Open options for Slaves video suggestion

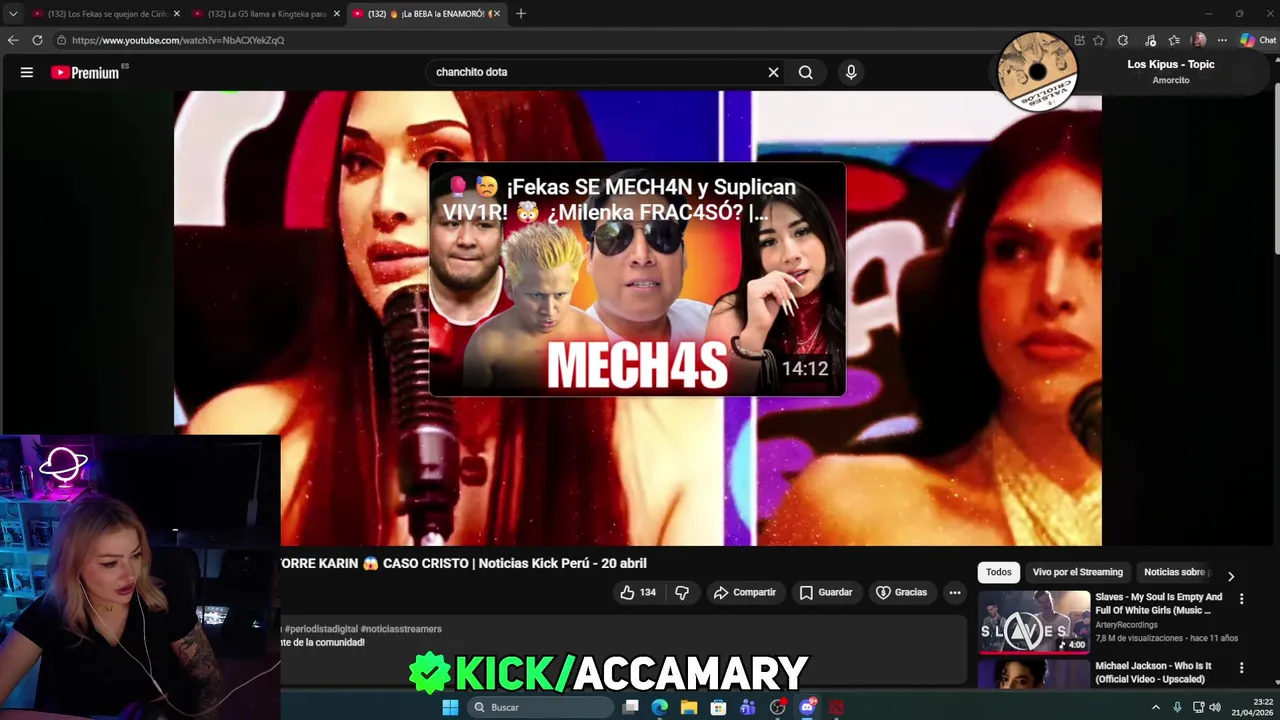(x=1241, y=599)
